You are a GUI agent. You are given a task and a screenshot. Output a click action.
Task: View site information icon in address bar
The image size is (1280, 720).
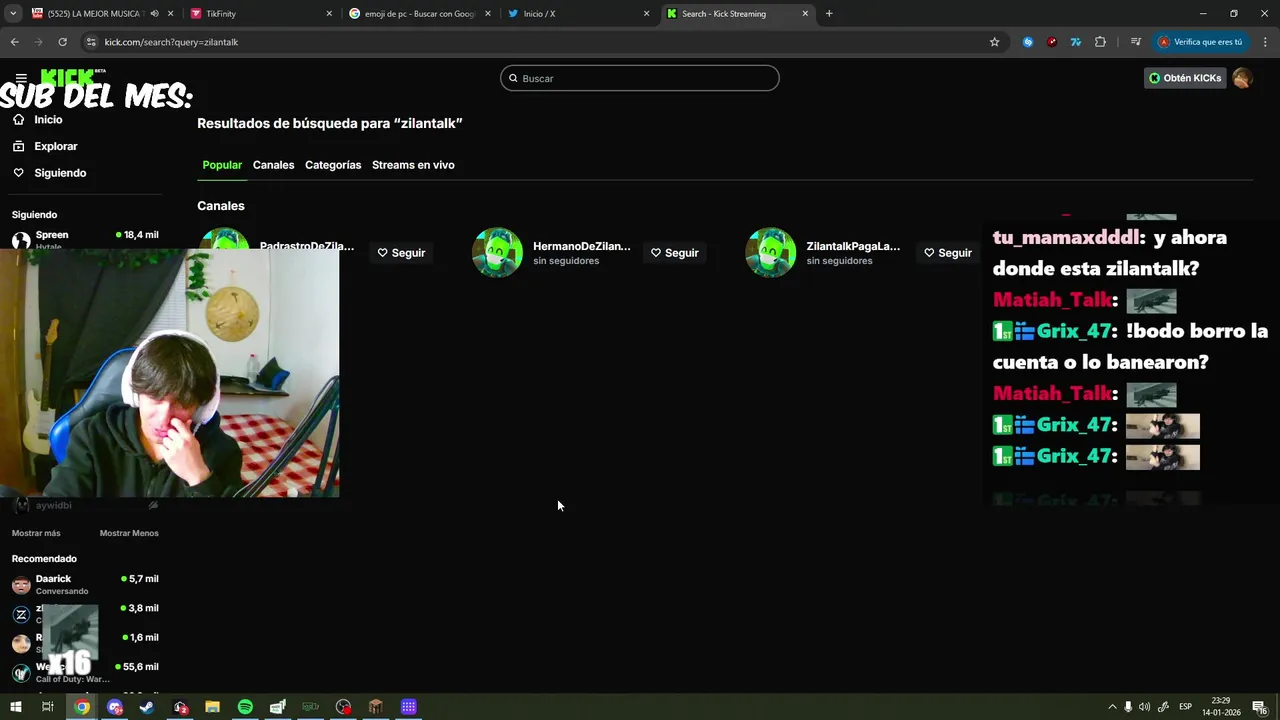[91, 42]
